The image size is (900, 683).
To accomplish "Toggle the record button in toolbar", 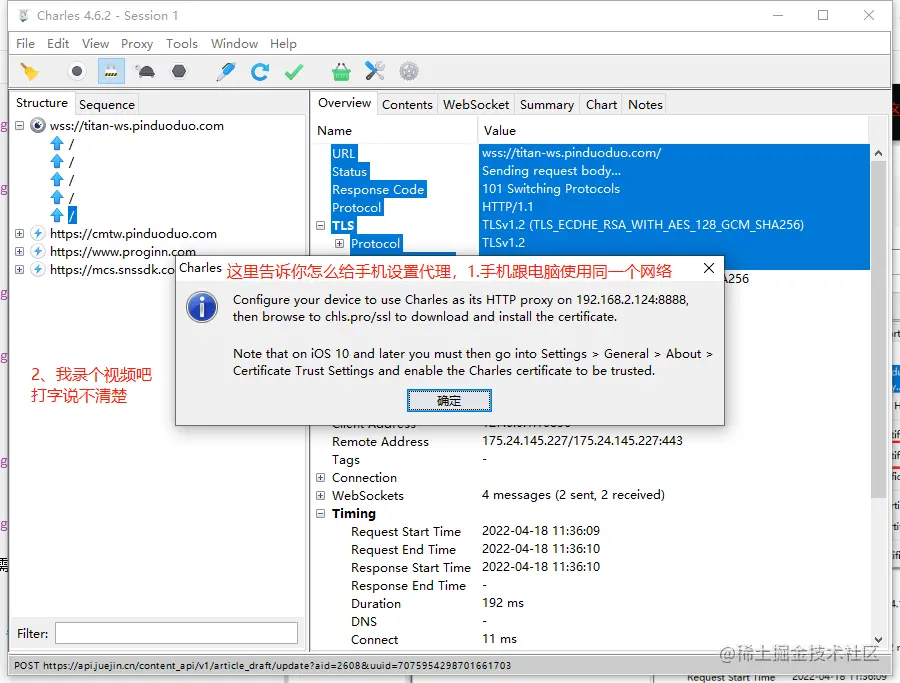I will pos(76,72).
